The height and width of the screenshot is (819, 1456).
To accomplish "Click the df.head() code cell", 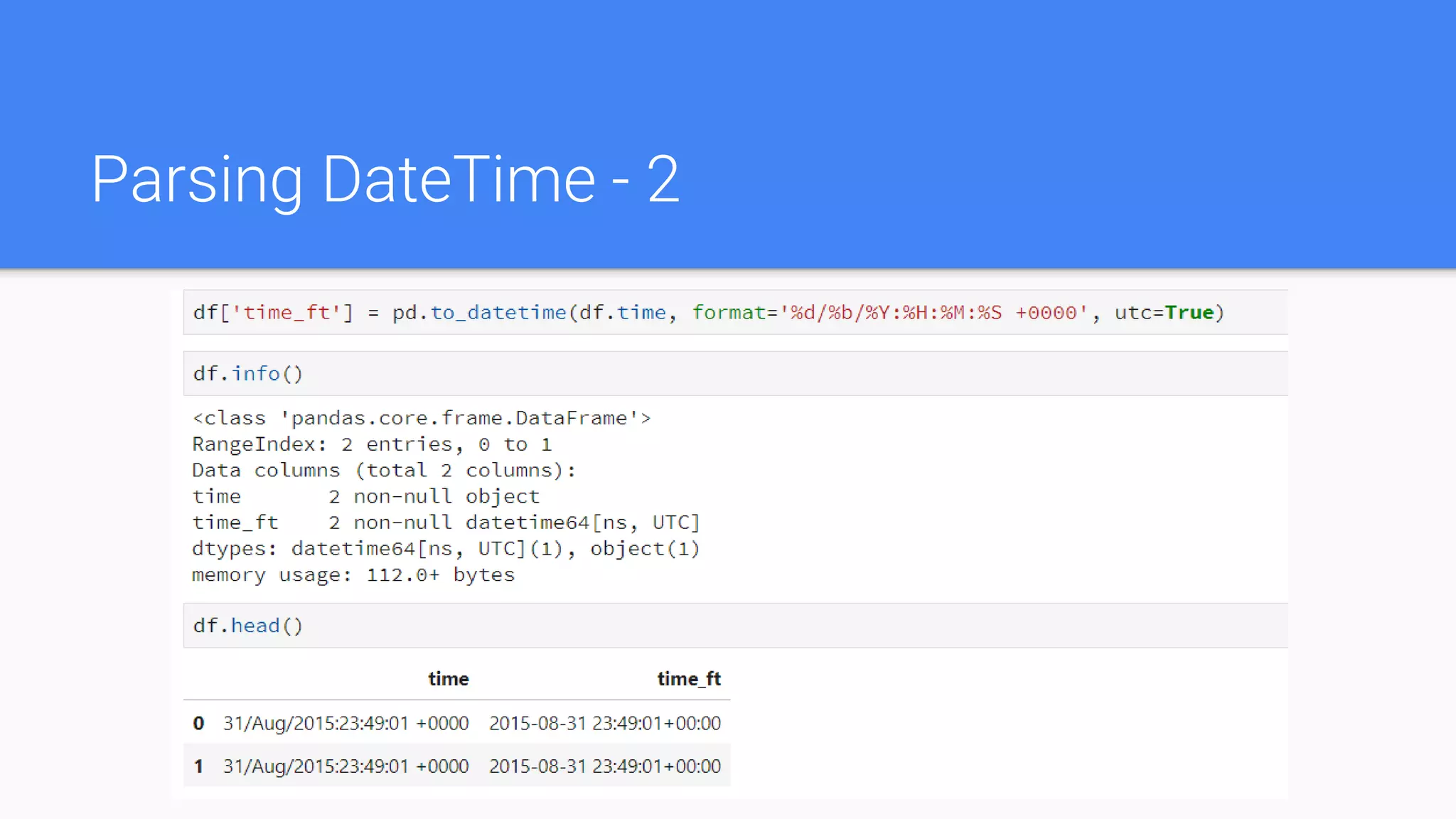I will pos(735,626).
